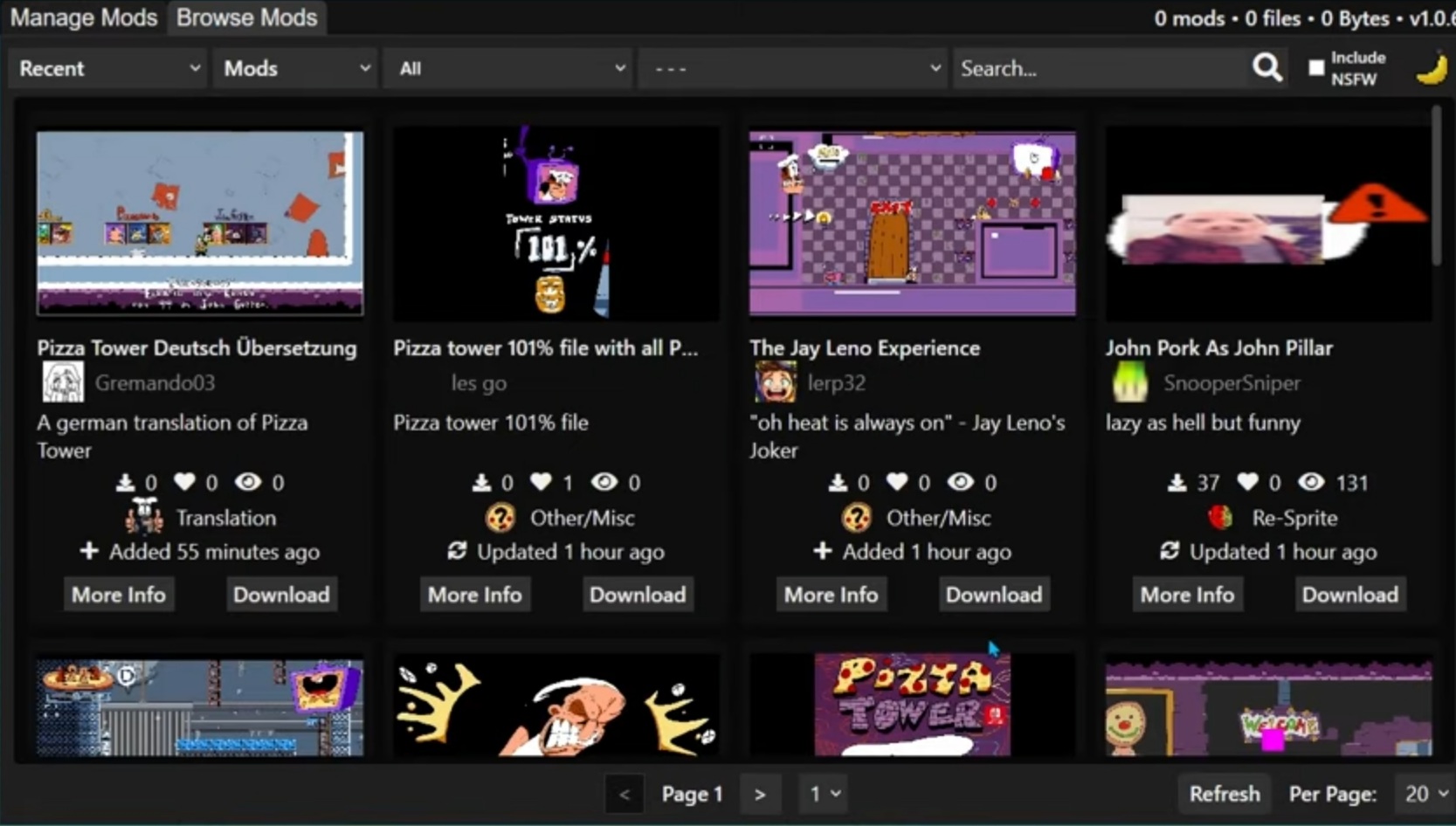Screen dimensions: 1456x826
Task: Click download count icon on John Pork card
Action: [x=1177, y=482]
